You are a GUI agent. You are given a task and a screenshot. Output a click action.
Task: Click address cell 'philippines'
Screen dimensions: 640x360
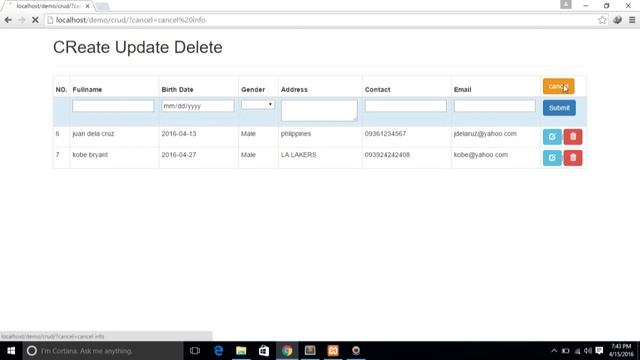point(296,133)
